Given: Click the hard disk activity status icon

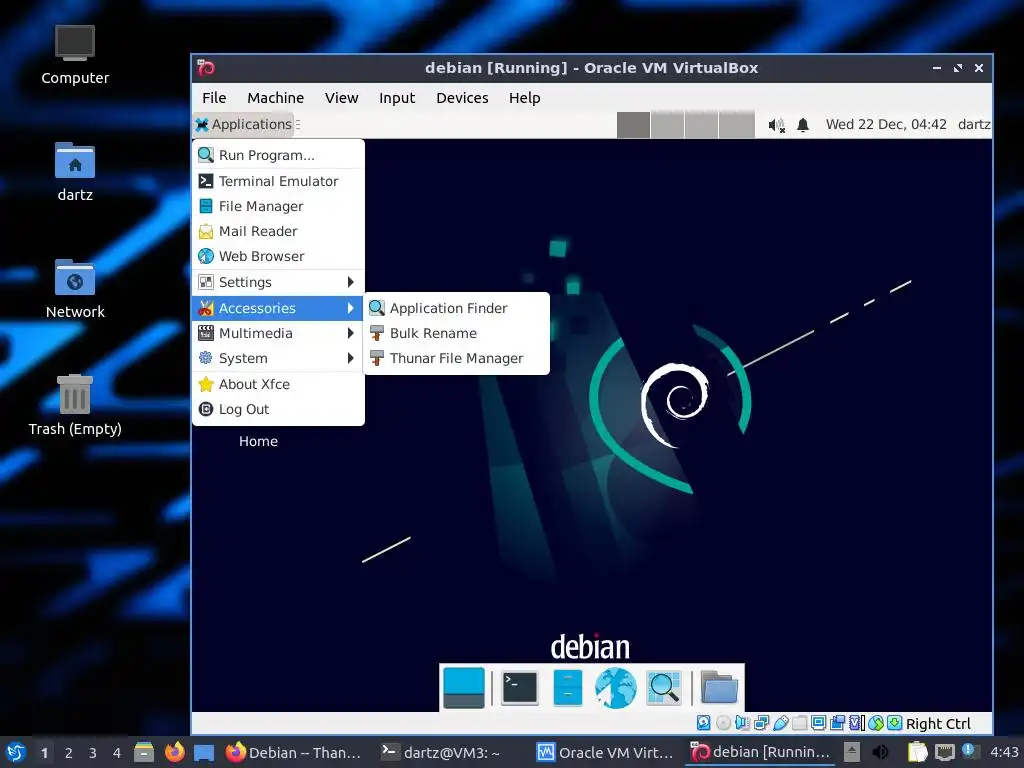Looking at the screenshot, I should (703, 723).
